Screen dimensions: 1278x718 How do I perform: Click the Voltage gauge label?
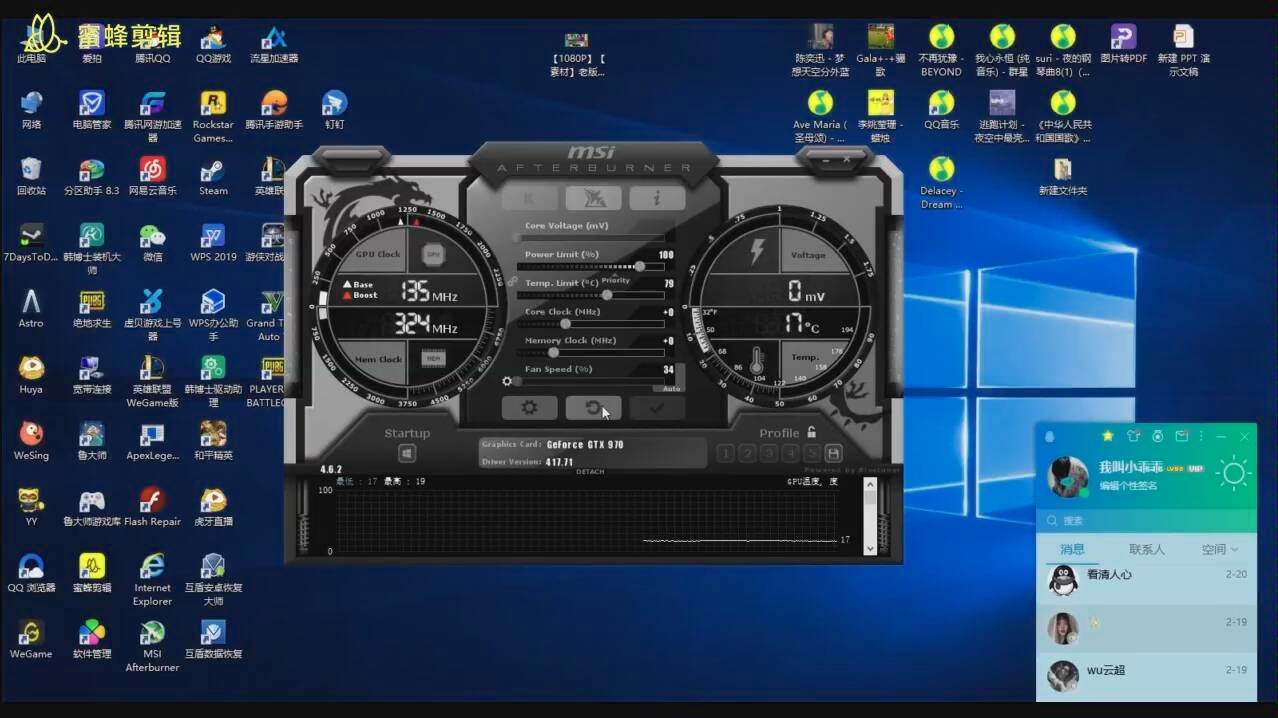pyautogui.click(x=808, y=255)
